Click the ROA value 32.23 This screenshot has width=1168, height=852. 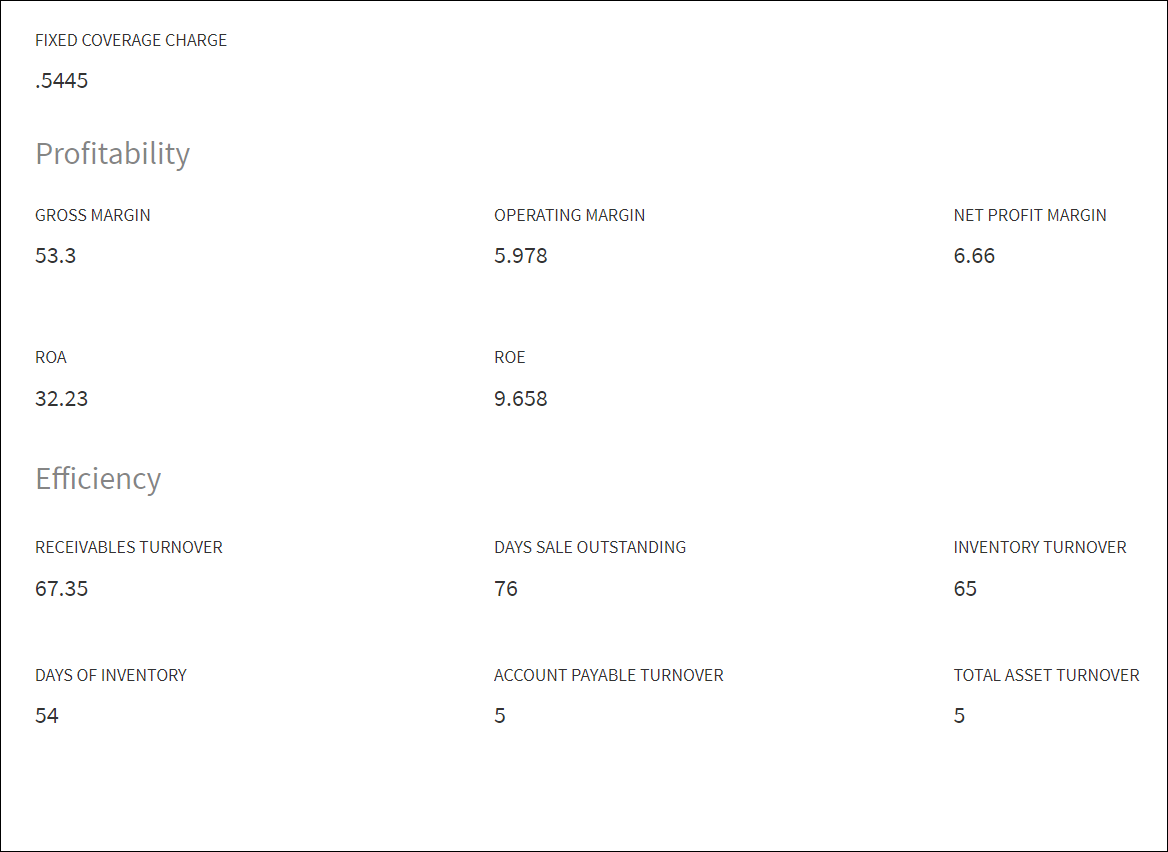pos(61,398)
